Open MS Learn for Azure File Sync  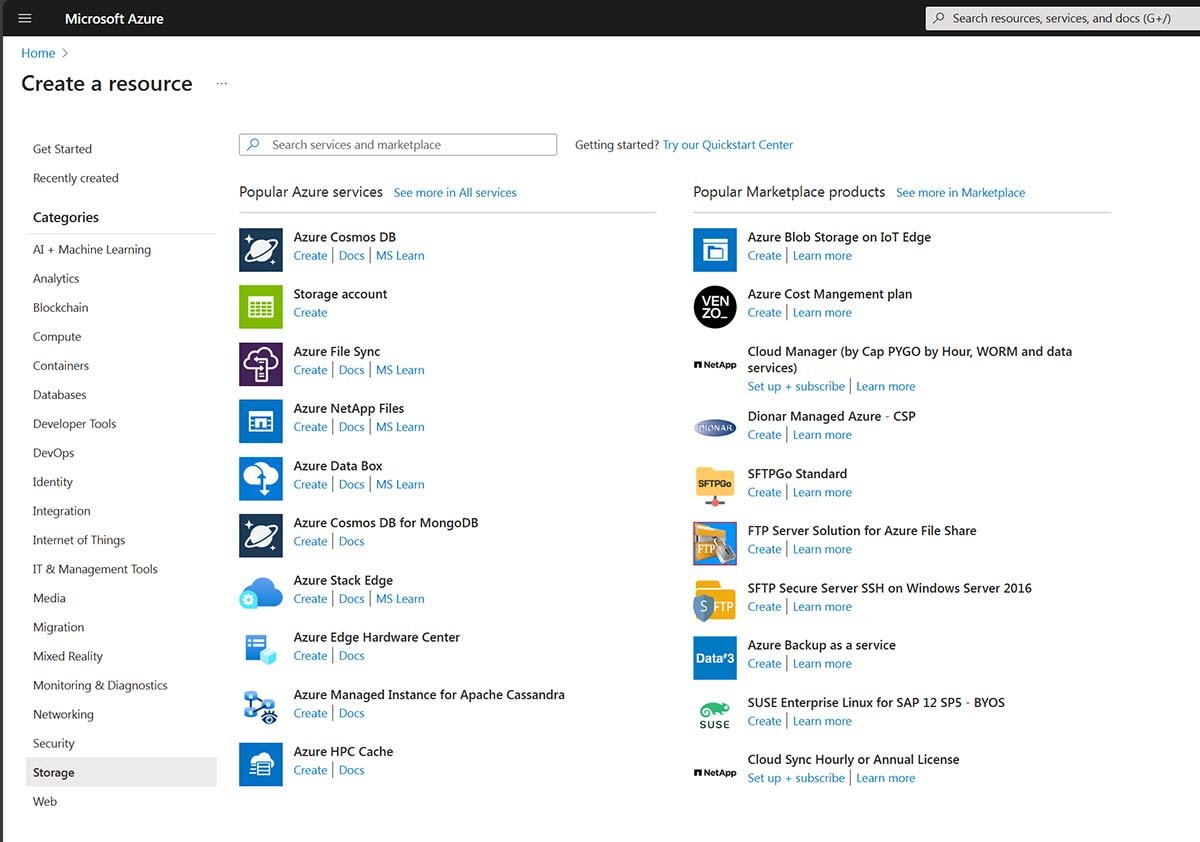point(400,369)
